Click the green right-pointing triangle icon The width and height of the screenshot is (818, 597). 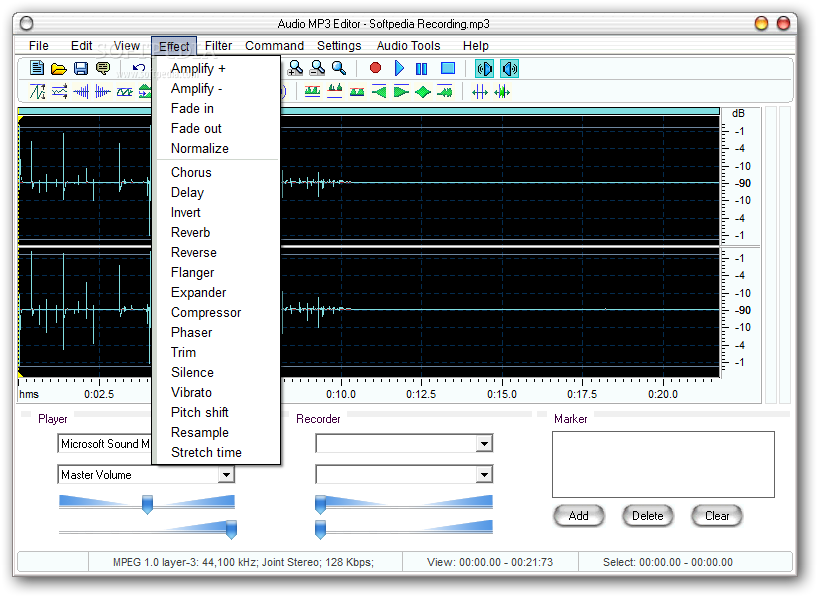pyautogui.click(x=401, y=92)
